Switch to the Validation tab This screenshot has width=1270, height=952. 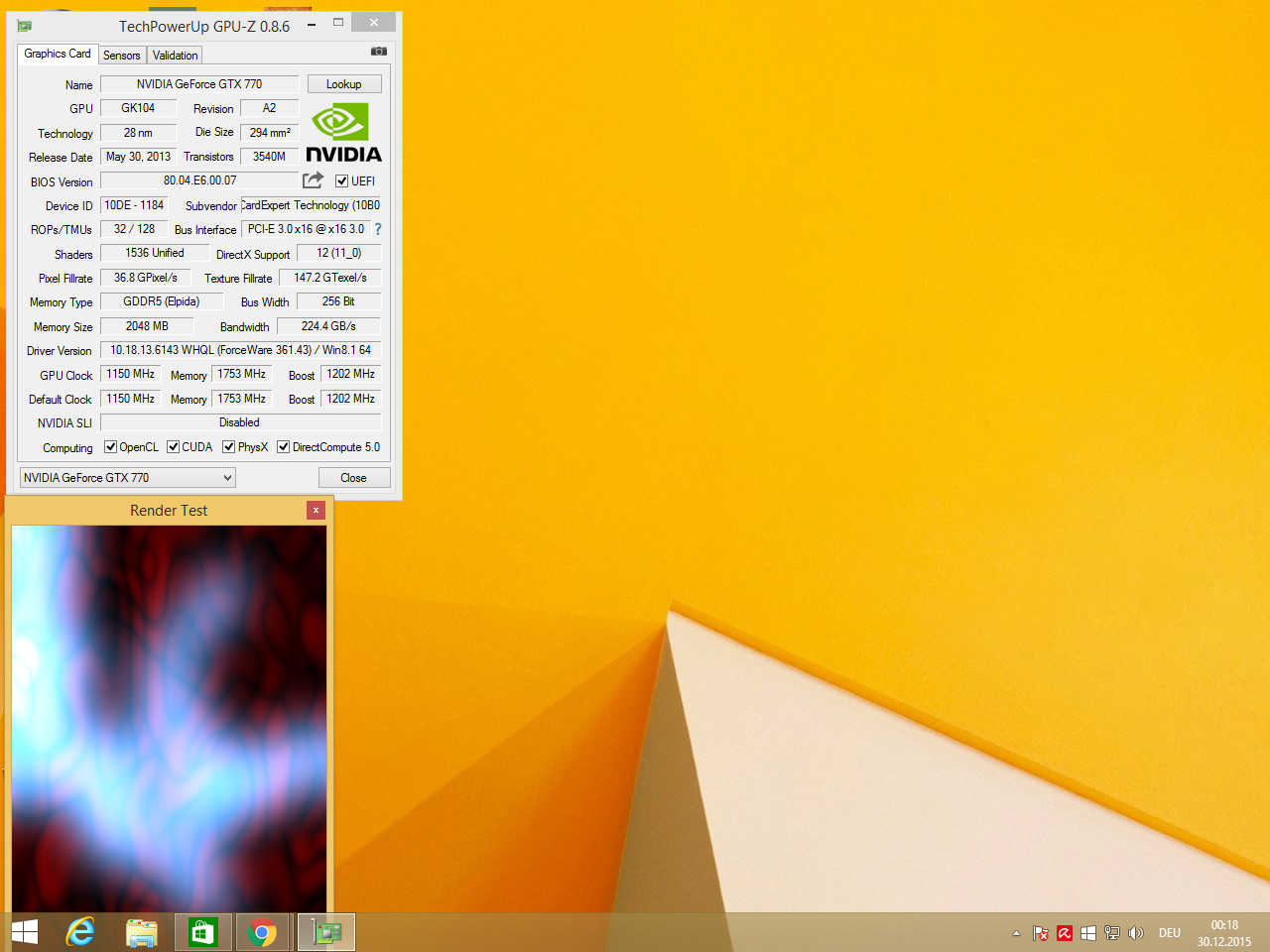point(175,56)
